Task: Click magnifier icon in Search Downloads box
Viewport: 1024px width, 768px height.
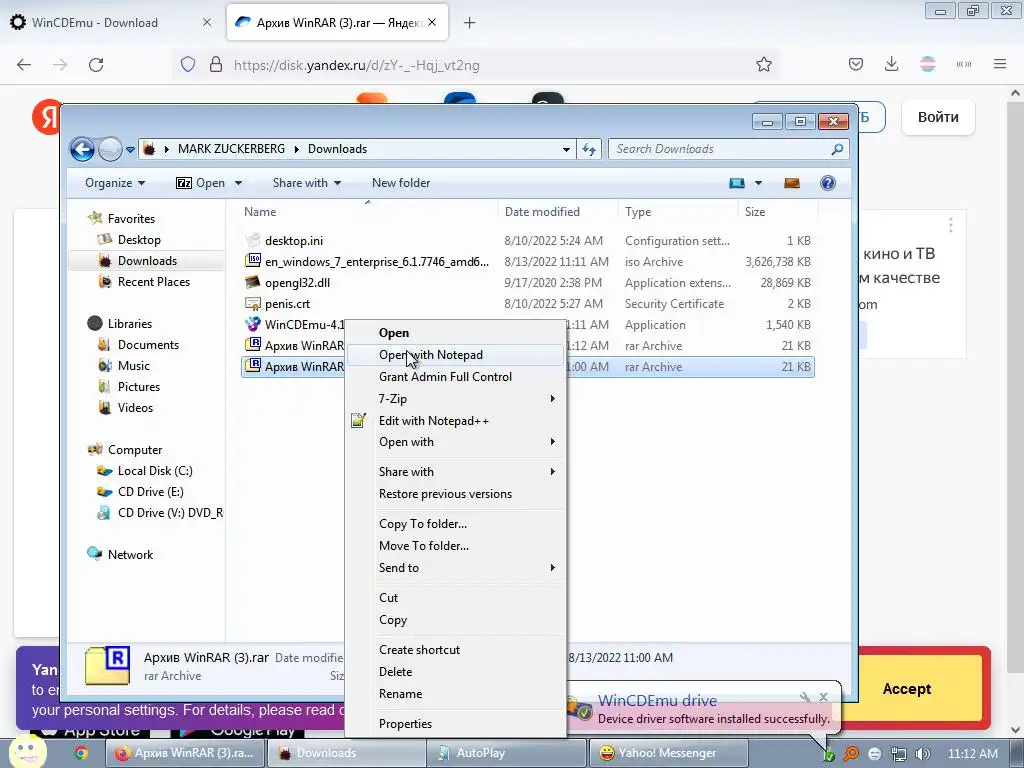Action: [x=837, y=149]
